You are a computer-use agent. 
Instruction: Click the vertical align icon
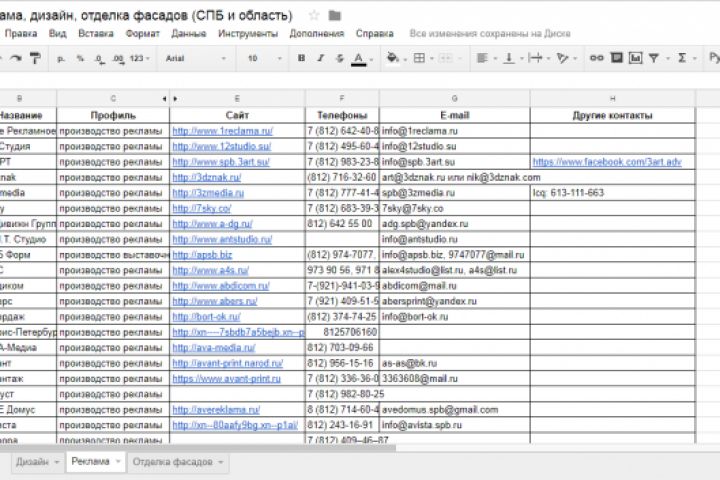pyautogui.click(x=509, y=58)
